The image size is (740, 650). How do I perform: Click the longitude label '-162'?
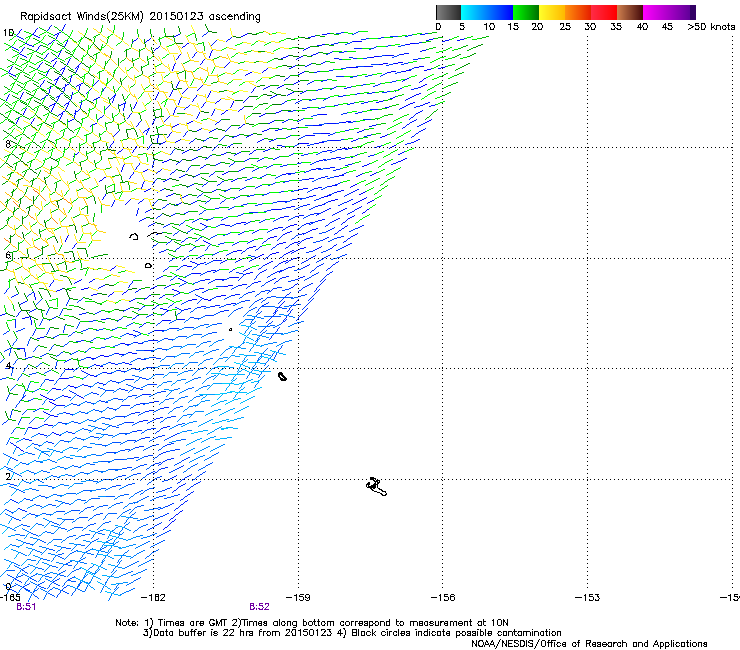click(x=153, y=598)
